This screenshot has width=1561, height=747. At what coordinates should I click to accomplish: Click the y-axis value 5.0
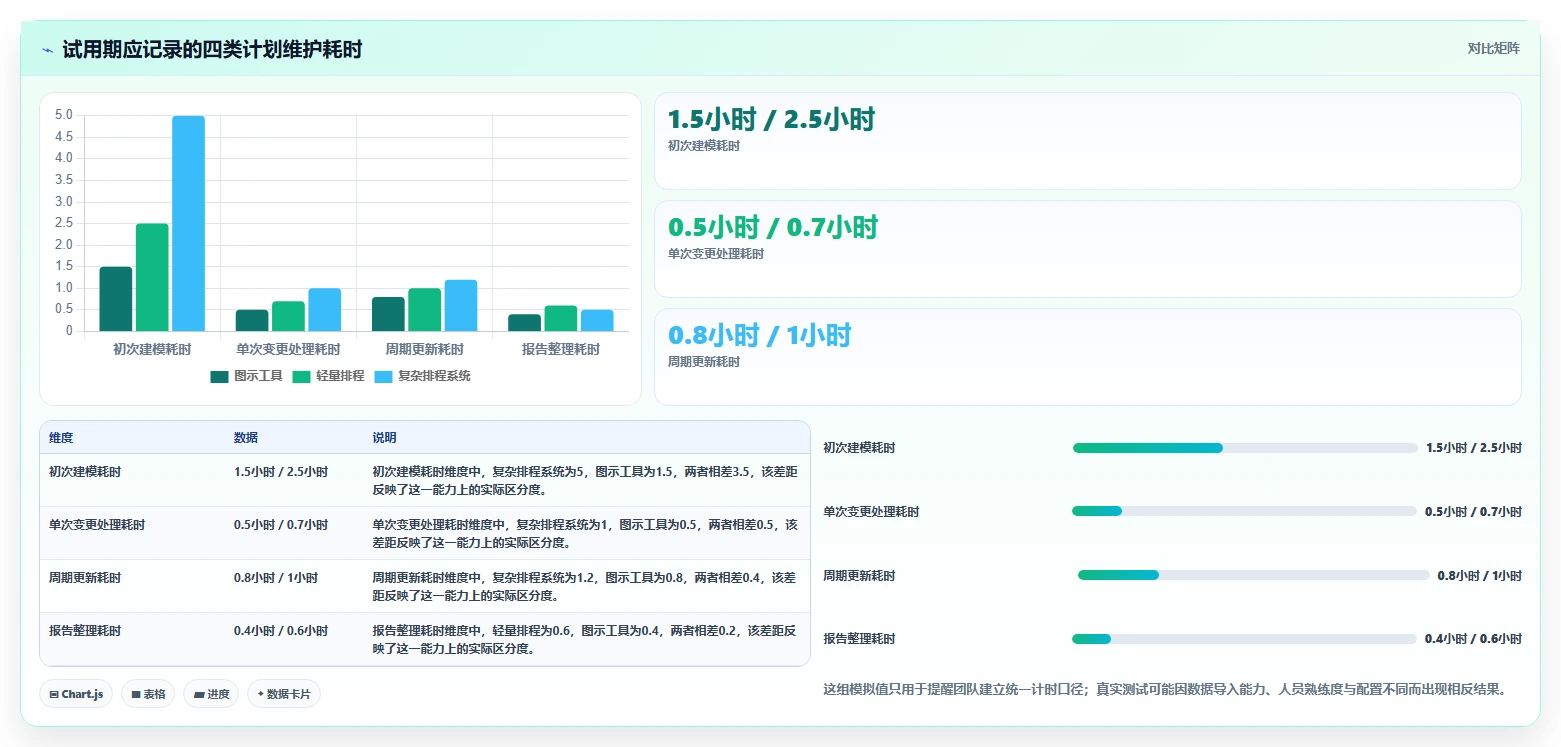[x=64, y=115]
